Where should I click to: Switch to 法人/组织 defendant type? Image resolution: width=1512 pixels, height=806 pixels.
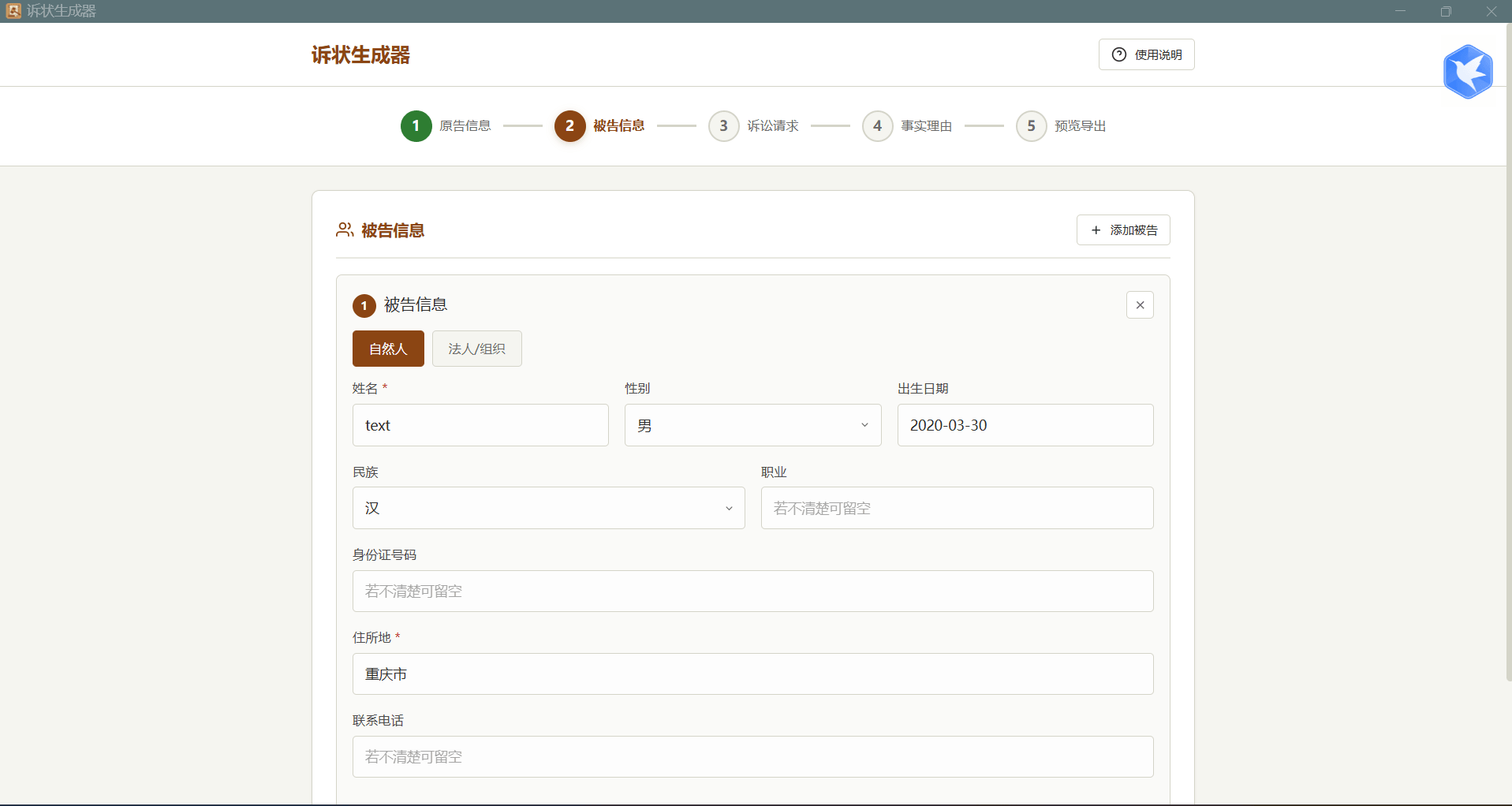click(x=476, y=349)
